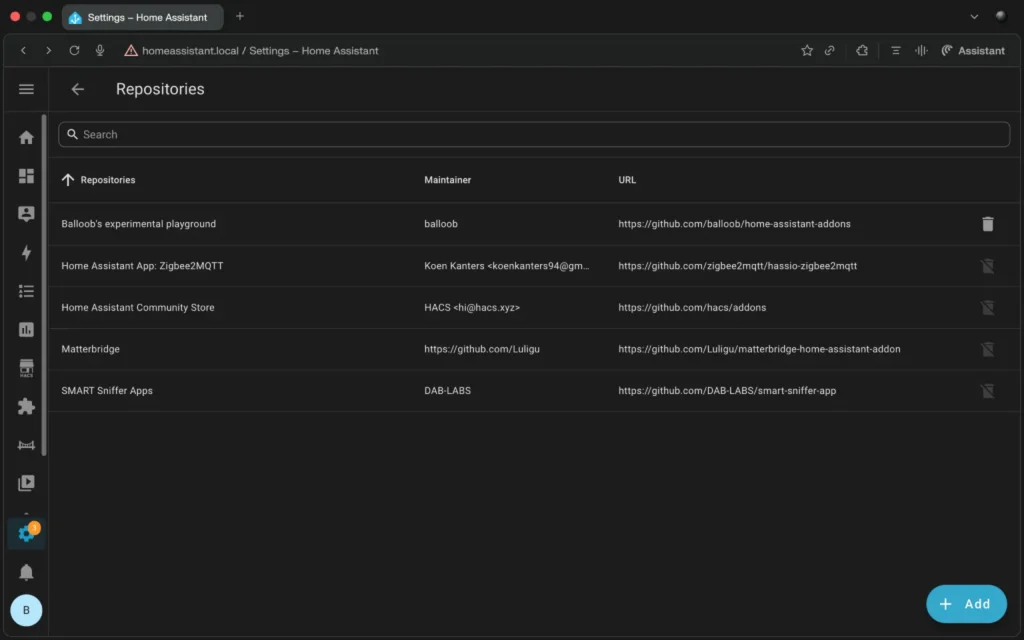Viewport: 1024px width, 640px height.
Task: Click the disabled trash icon for Matterbridge
Action: [987, 349]
